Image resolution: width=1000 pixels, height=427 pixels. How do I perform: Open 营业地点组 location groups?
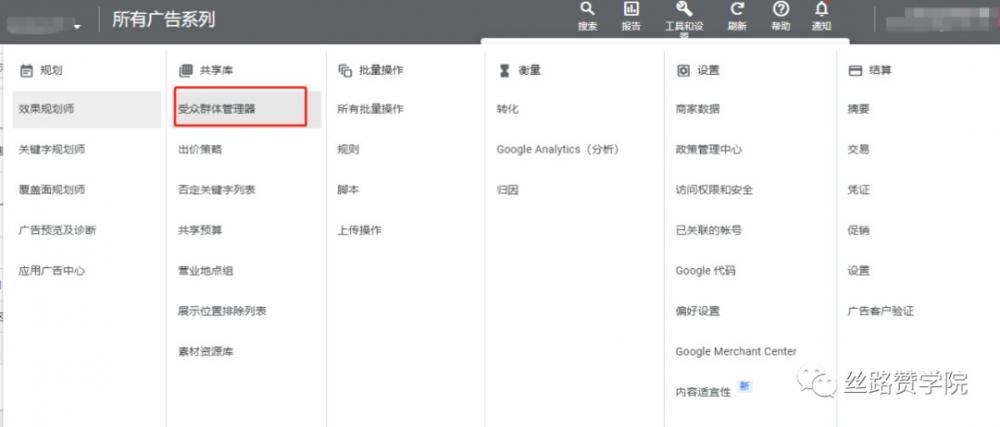[205, 271]
